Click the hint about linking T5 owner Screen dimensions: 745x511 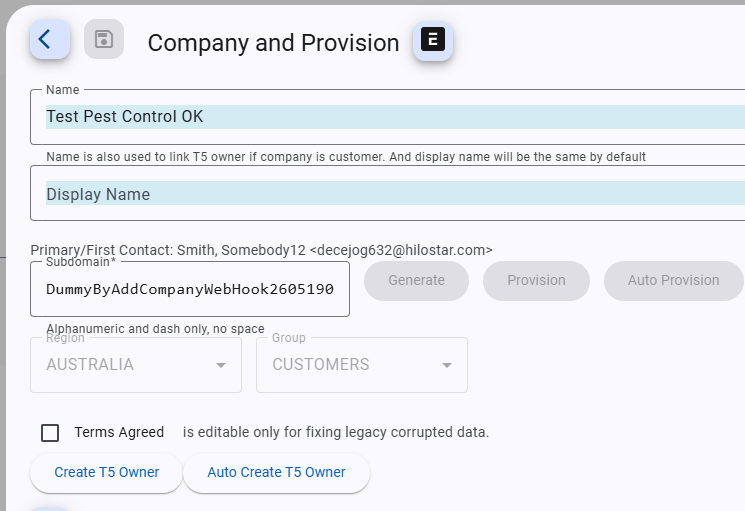(346, 157)
